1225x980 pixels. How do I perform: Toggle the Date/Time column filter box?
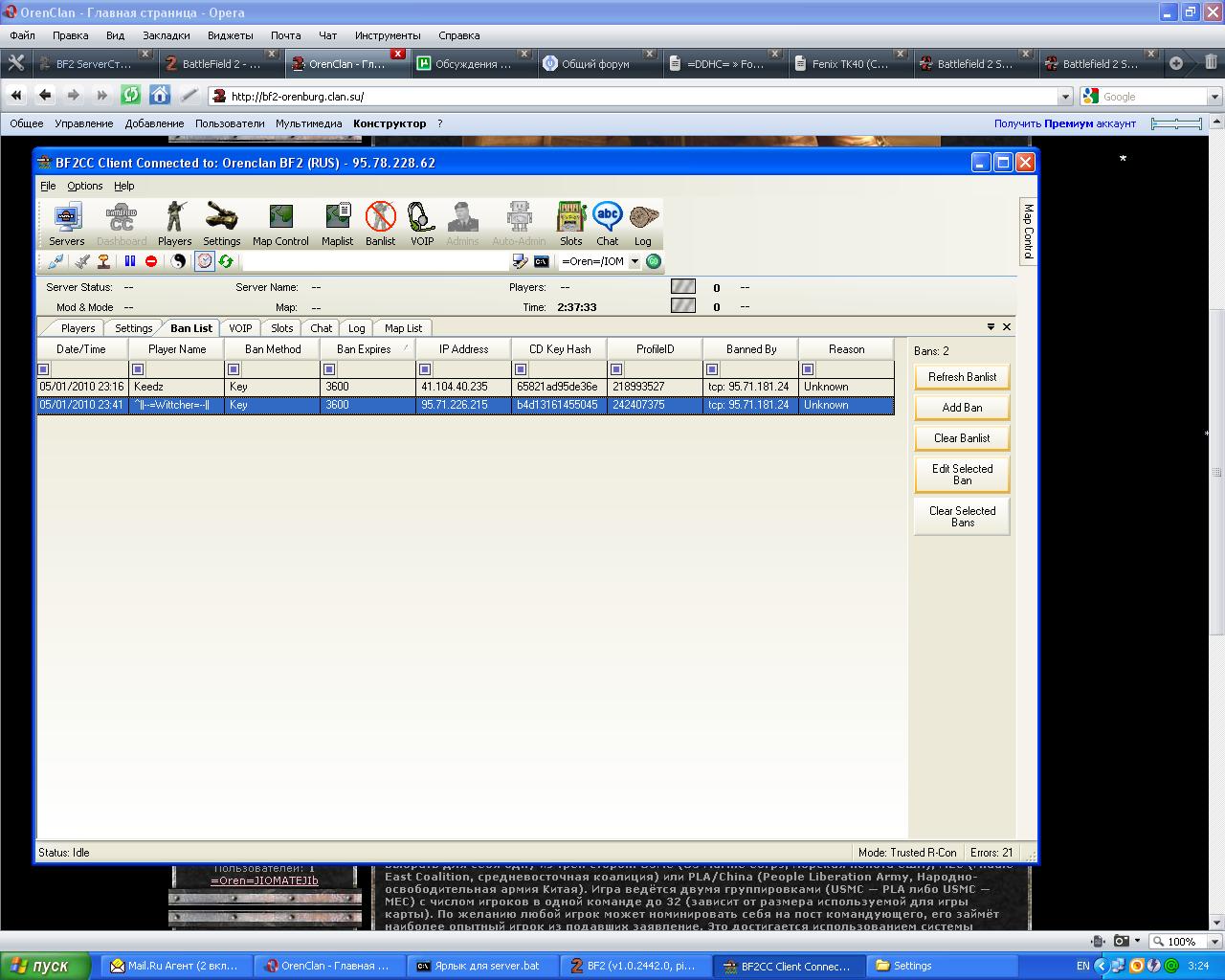tap(43, 369)
